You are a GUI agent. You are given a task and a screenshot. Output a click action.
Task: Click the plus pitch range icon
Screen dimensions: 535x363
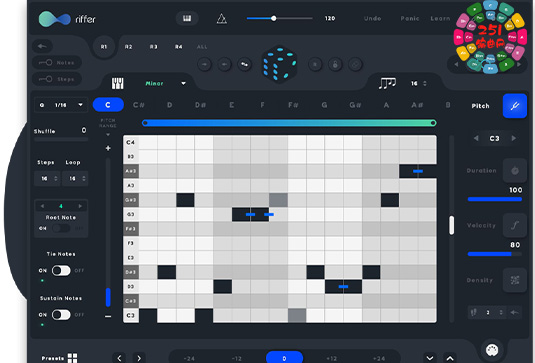[108, 148]
